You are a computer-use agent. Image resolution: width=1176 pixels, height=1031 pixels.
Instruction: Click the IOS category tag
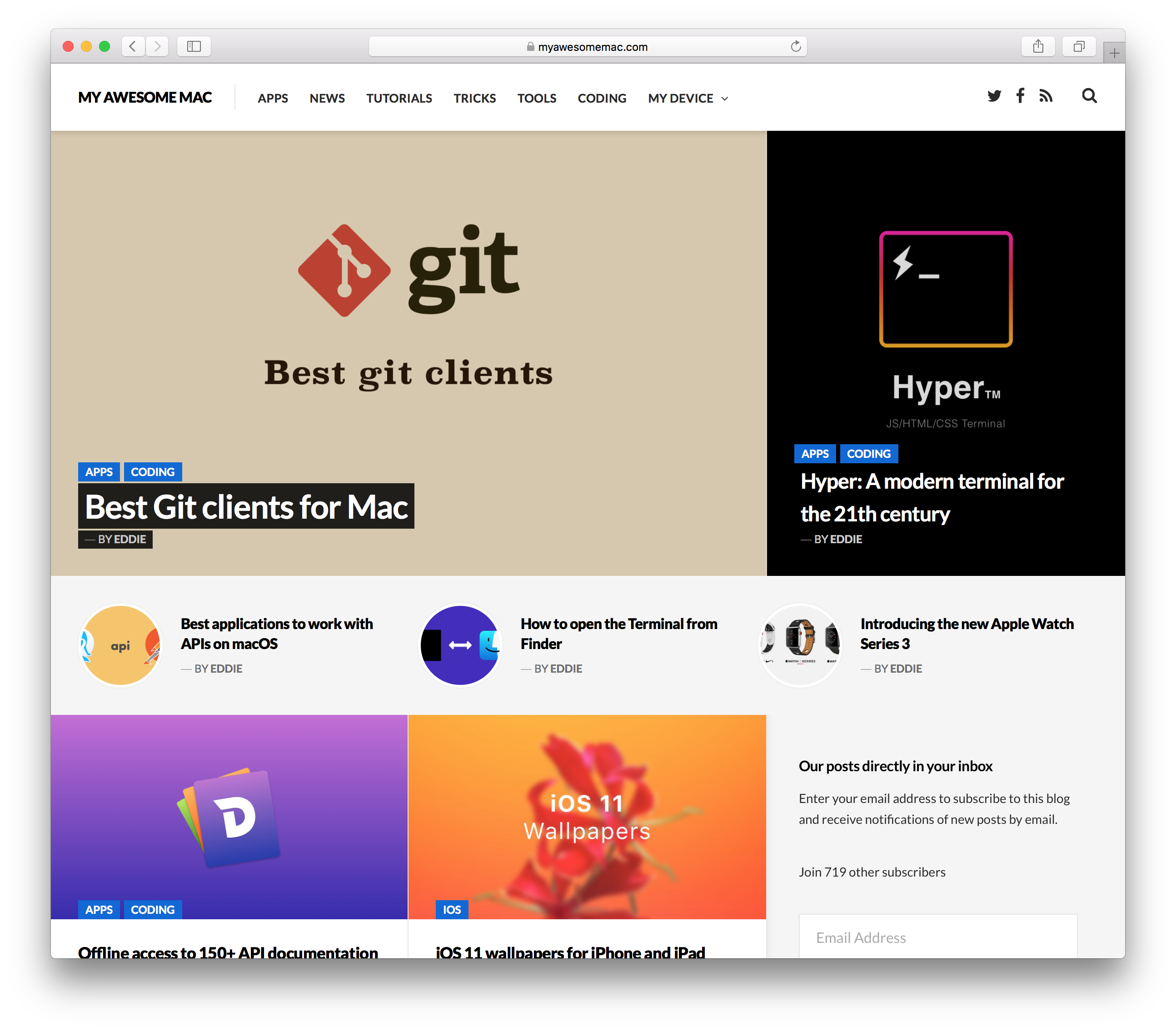(452, 910)
